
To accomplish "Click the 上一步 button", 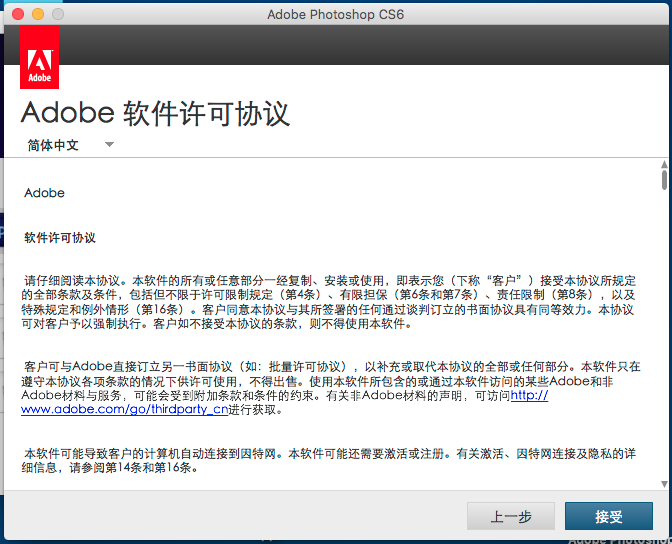I will (511, 516).
